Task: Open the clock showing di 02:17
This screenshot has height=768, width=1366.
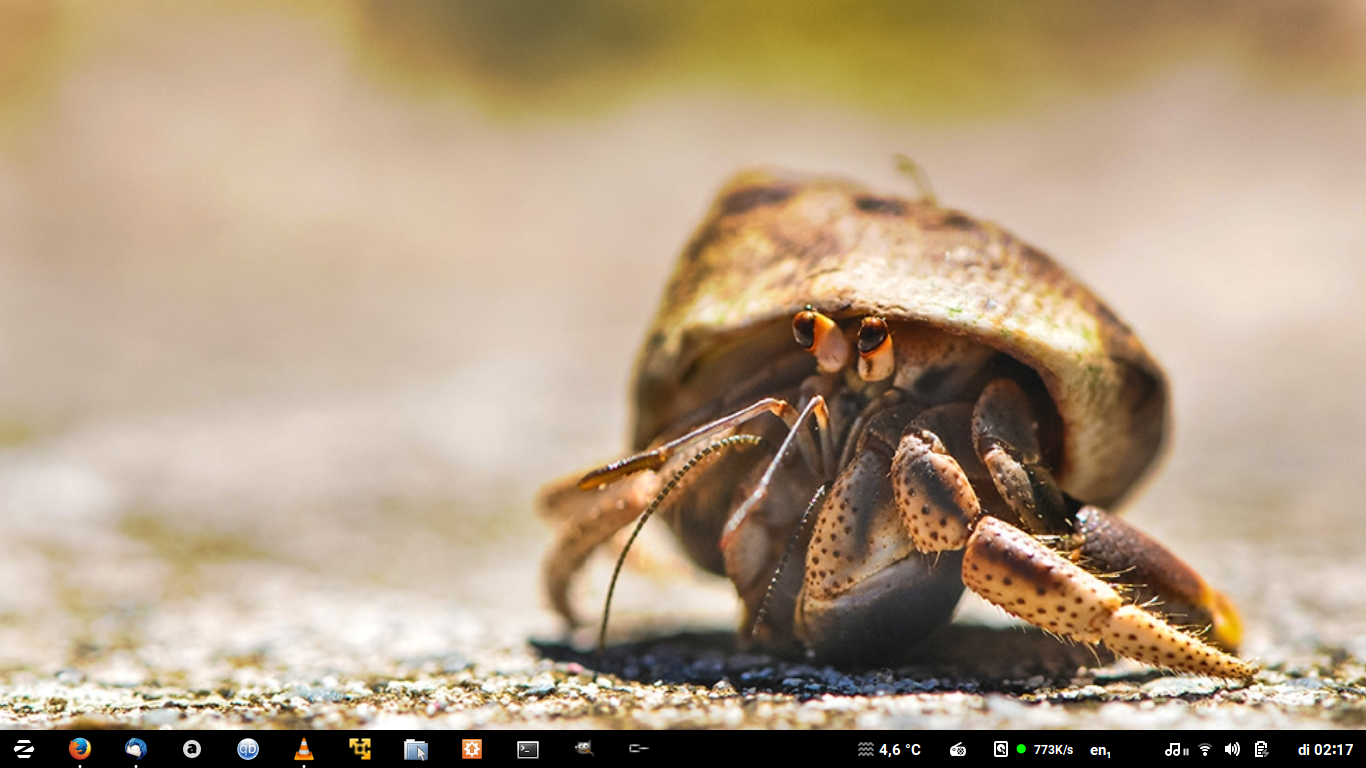Action: (1326, 749)
